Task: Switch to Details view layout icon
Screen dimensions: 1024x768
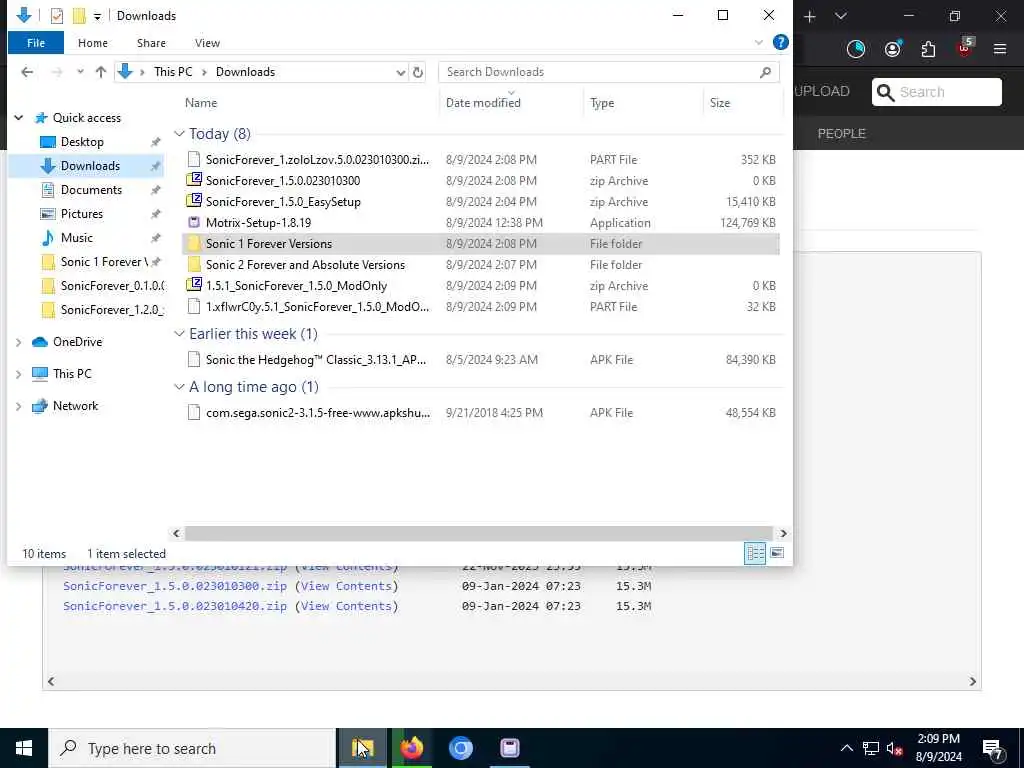Action: (x=755, y=553)
